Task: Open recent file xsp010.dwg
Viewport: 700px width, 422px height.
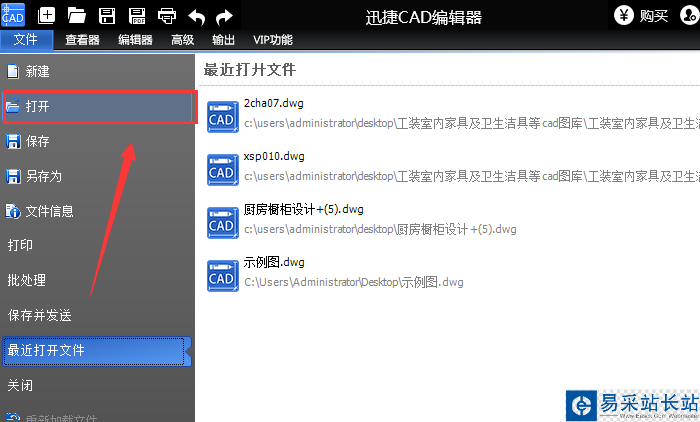Action: pyautogui.click(x=274, y=157)
